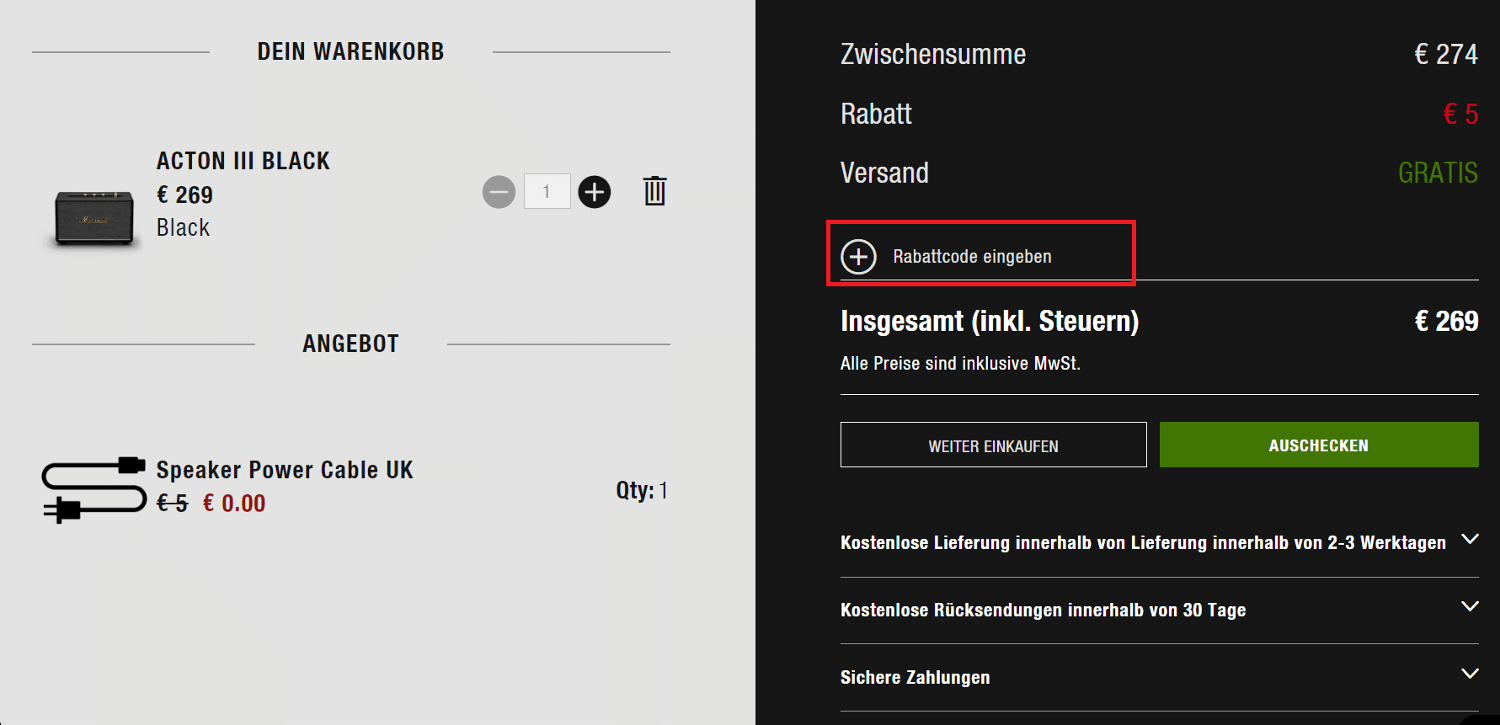Decrease Acton III Black quantity with minus icon
1500x725 pixels.
click(498, 191)
